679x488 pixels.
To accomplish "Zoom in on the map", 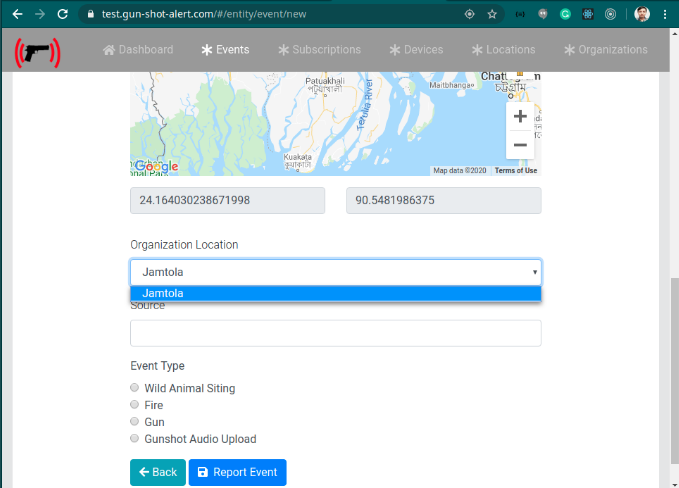I will coord(520,117).
